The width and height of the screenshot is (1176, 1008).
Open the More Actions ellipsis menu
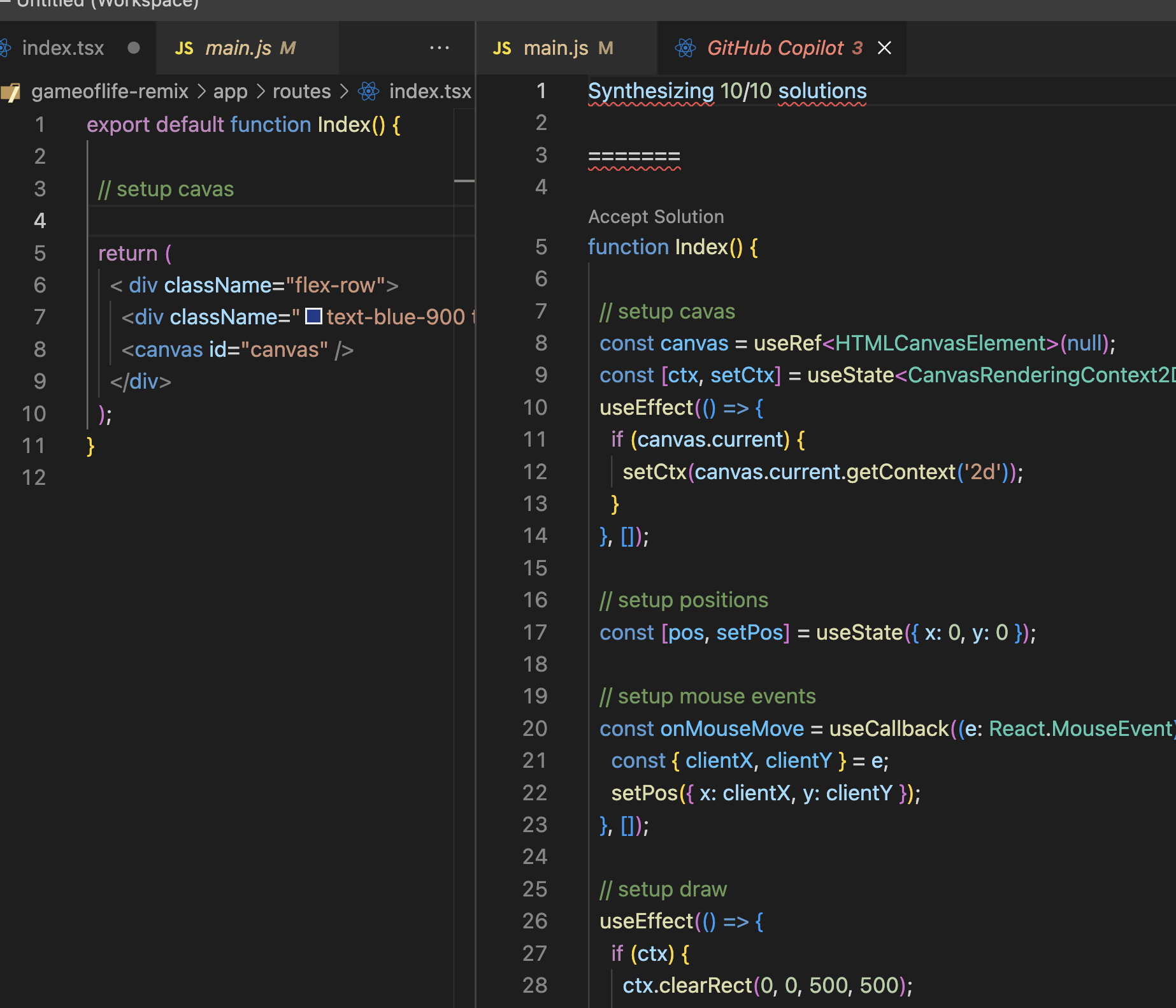click(x=439, y=48)
